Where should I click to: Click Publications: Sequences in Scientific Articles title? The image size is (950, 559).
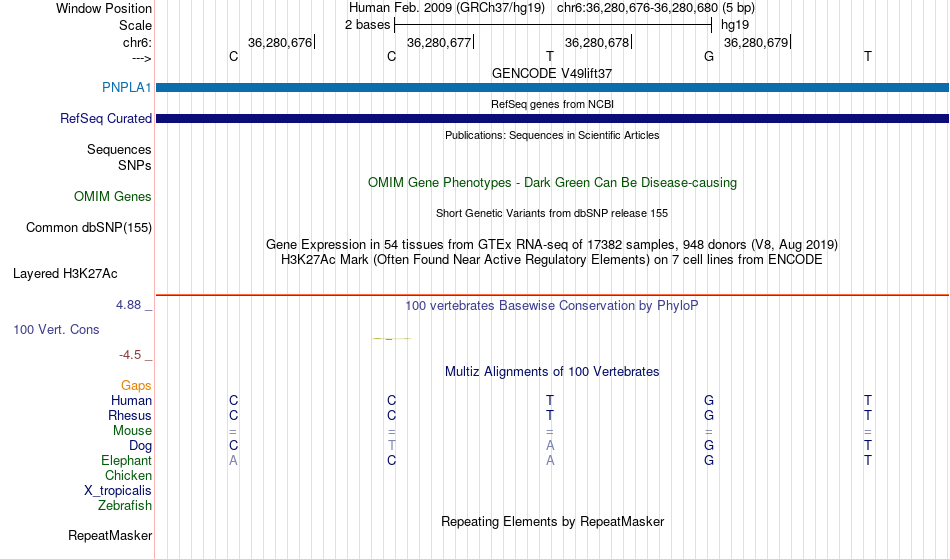point(552,135)
